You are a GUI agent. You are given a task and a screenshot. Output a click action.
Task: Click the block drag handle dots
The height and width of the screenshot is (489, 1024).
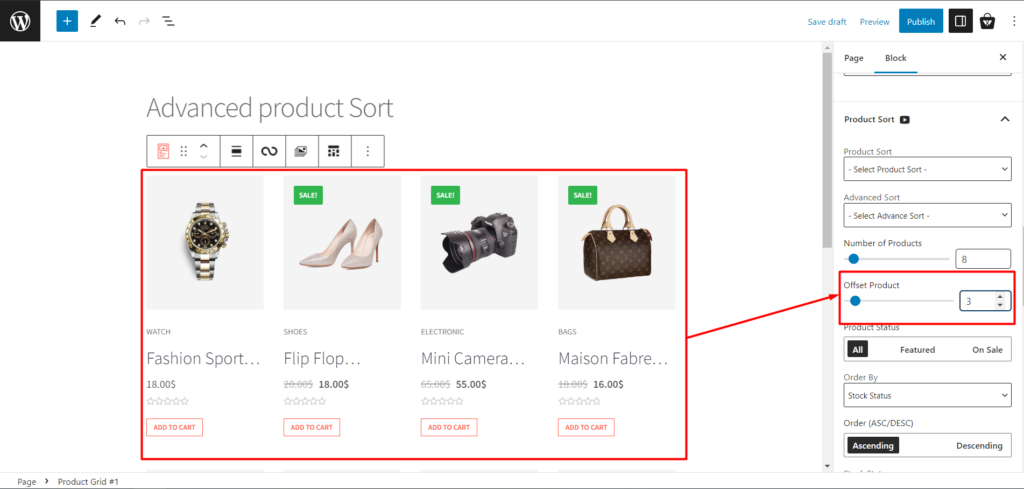(x=184, y=151)
